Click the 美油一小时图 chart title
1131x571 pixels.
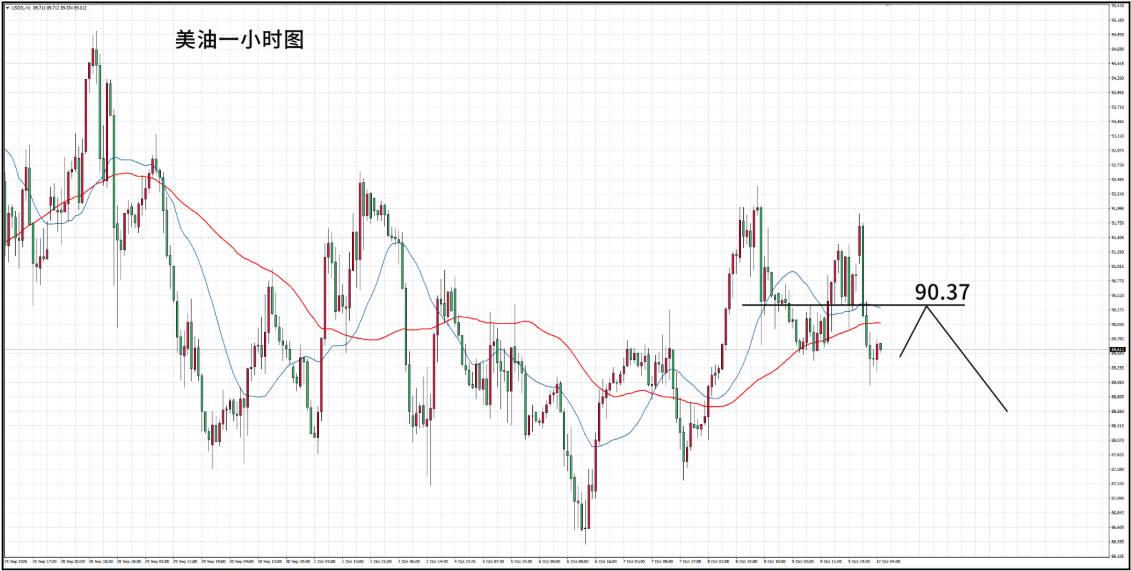click(239, 39)
